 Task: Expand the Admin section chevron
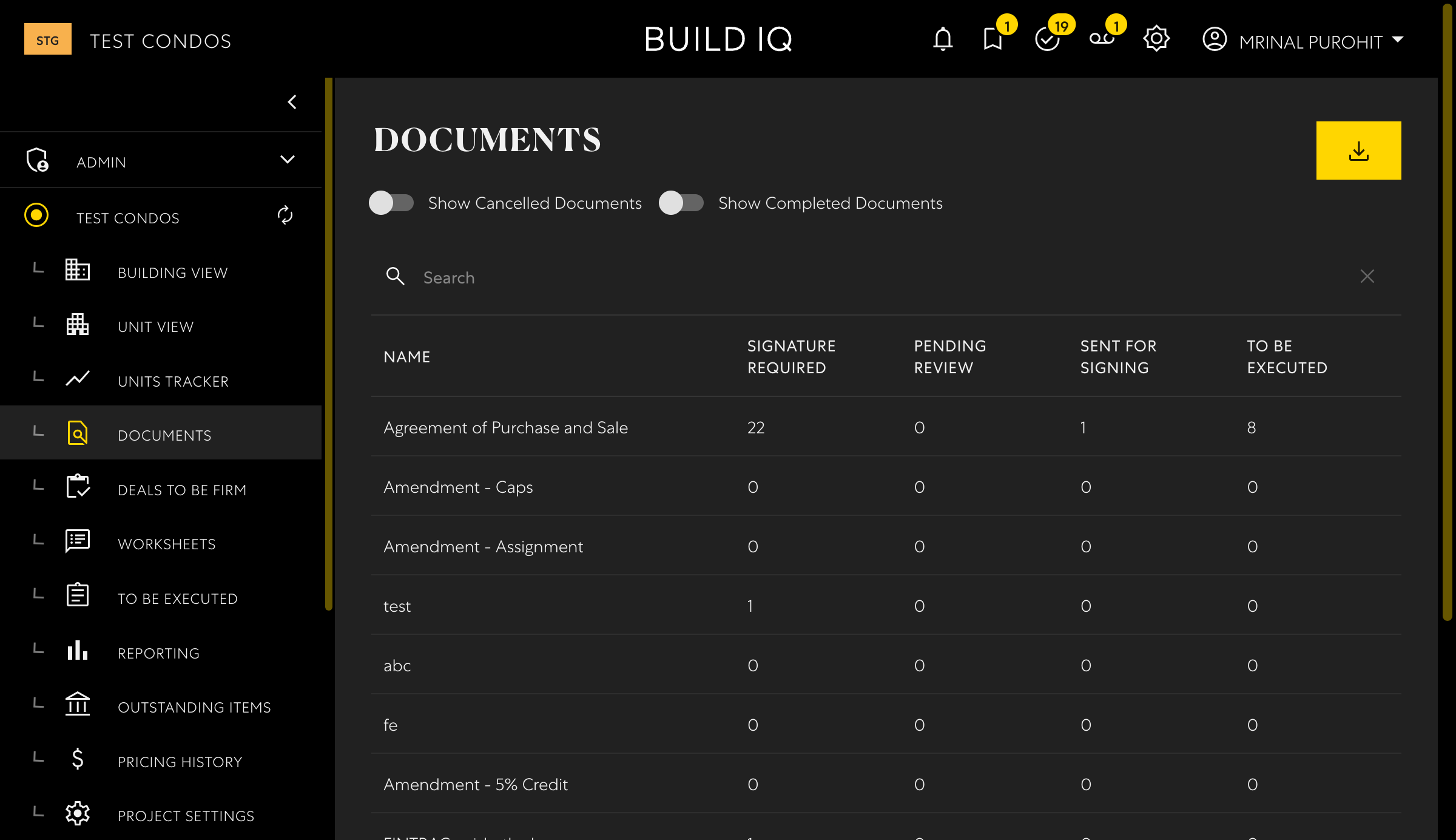pyautogui.click(x=288, y=160)
